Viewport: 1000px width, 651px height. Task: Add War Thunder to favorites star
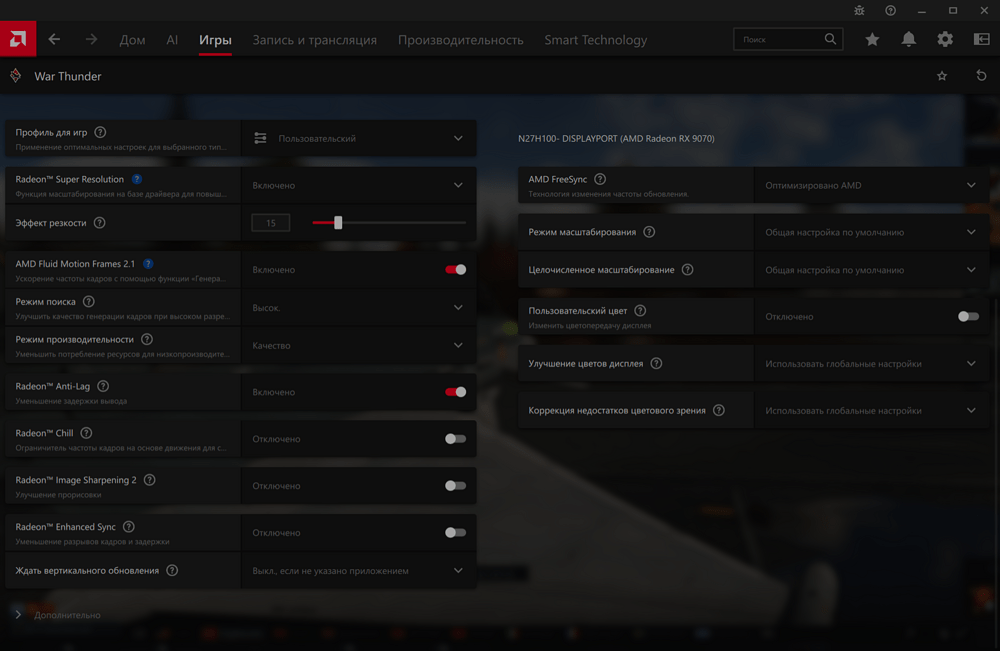[x=942, y=76]
